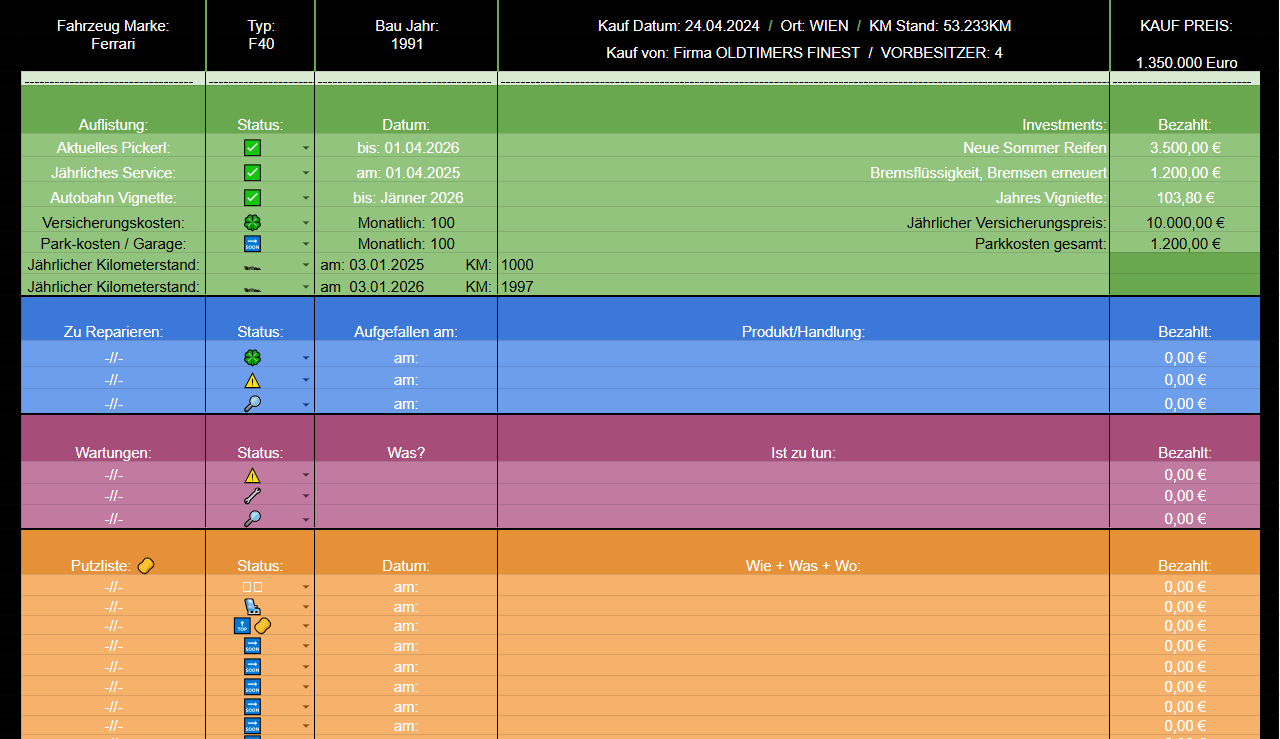1280x739 pixels.
Task: Open dropdown beside Zu Reparieren magnifier icon
Action: click(x=306, y=405)
